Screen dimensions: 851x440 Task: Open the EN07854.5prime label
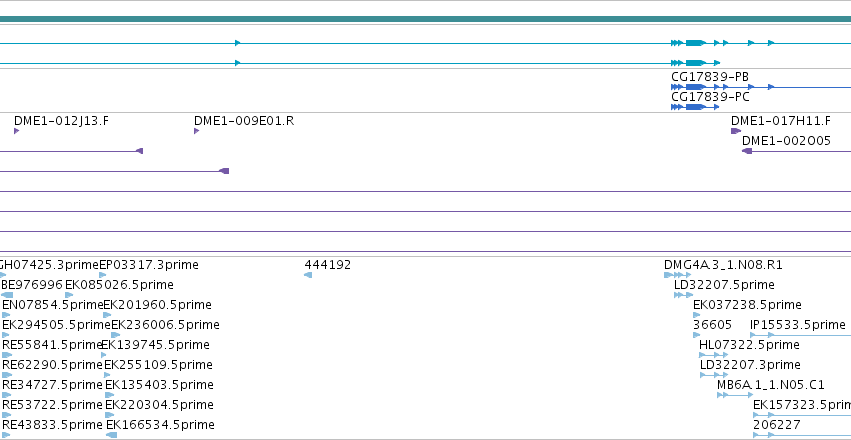click(53, 305)
